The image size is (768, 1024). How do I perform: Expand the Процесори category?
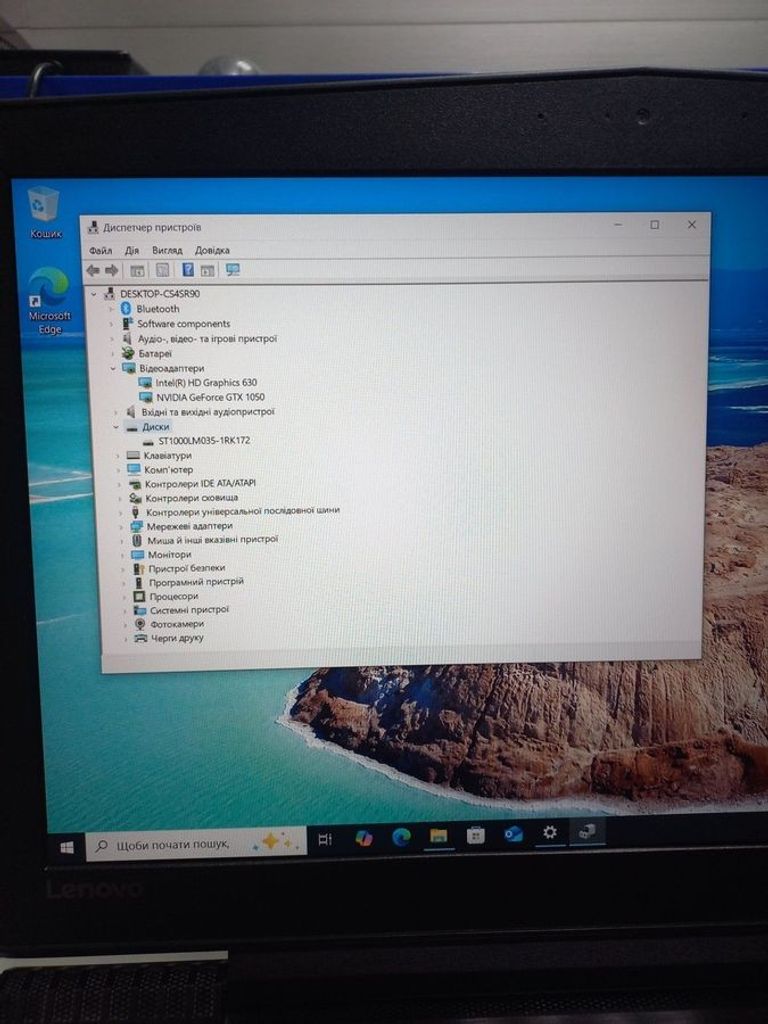pos(124,597)
